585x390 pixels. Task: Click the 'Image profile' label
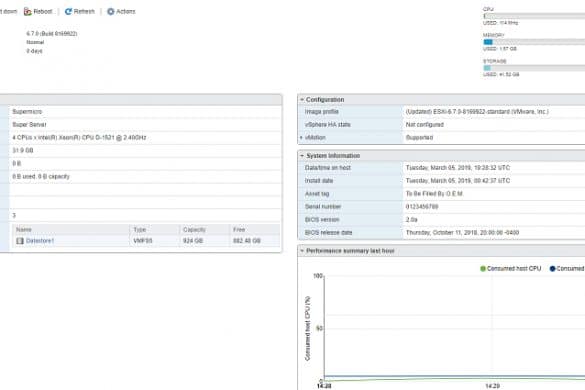click(x=322, y=112)
